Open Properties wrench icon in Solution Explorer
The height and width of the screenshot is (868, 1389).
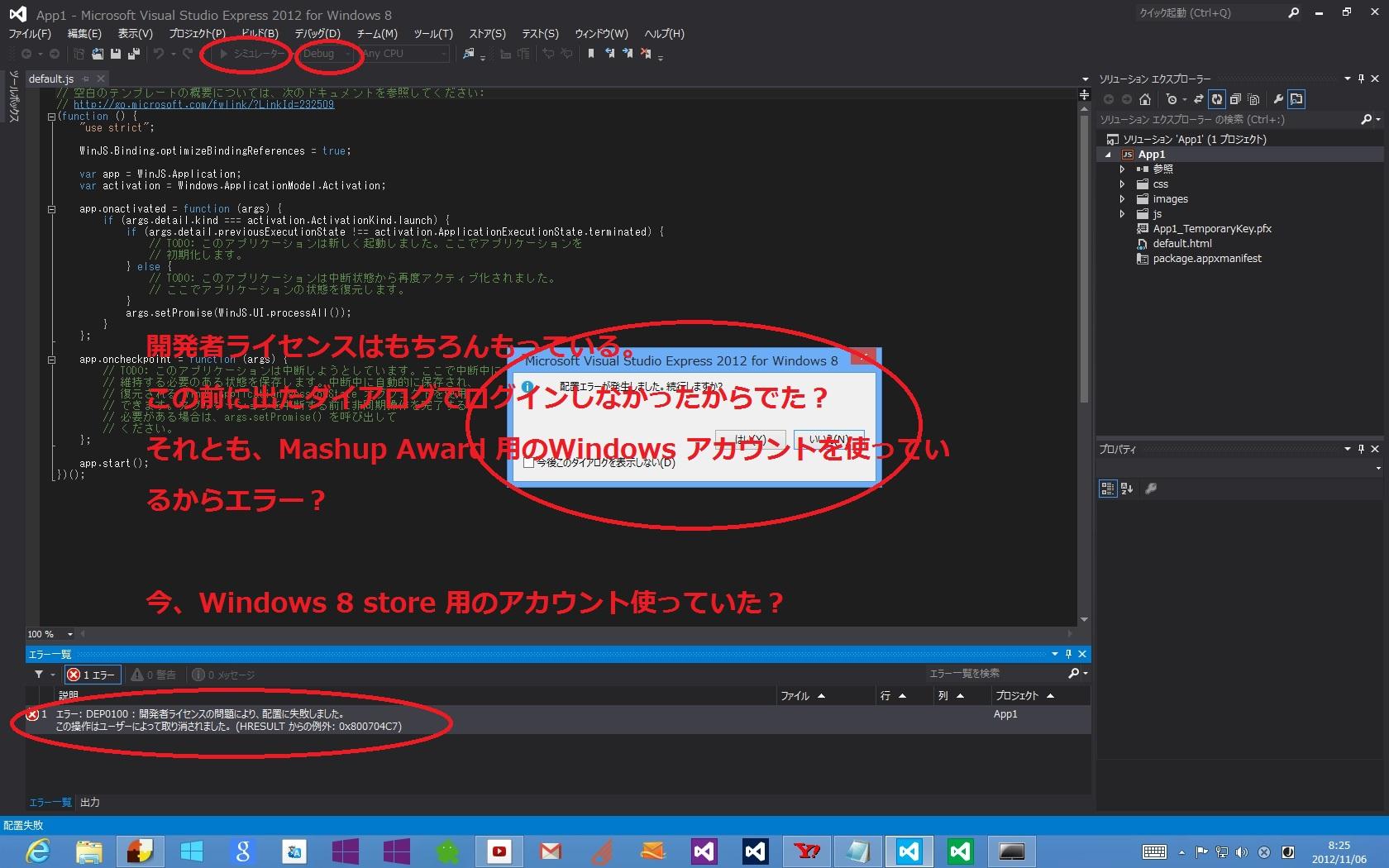pos(1278,99)
